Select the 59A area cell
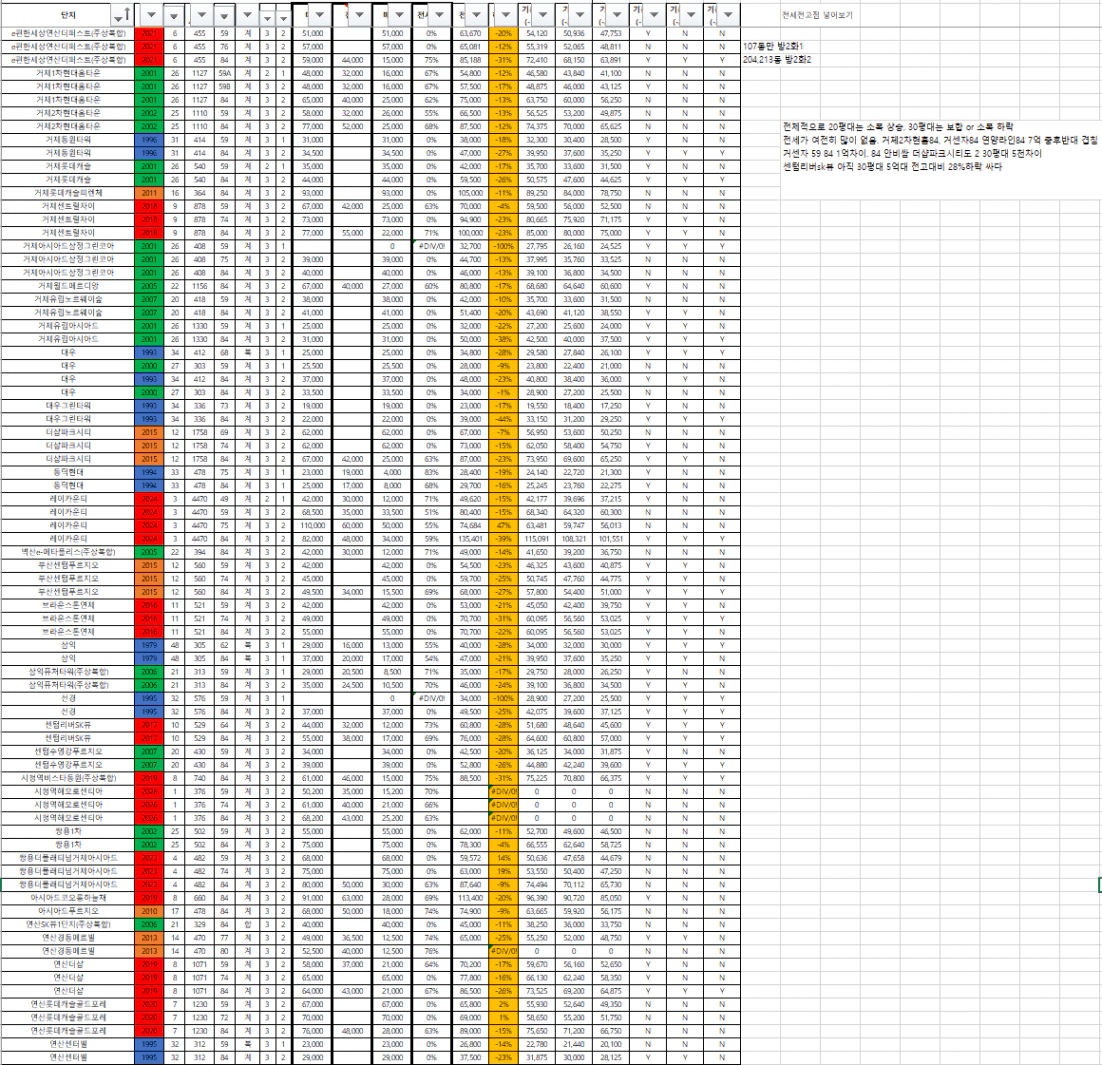Image resolution: width=1102 pixels, height=1065 pixels. pos(223,73)
